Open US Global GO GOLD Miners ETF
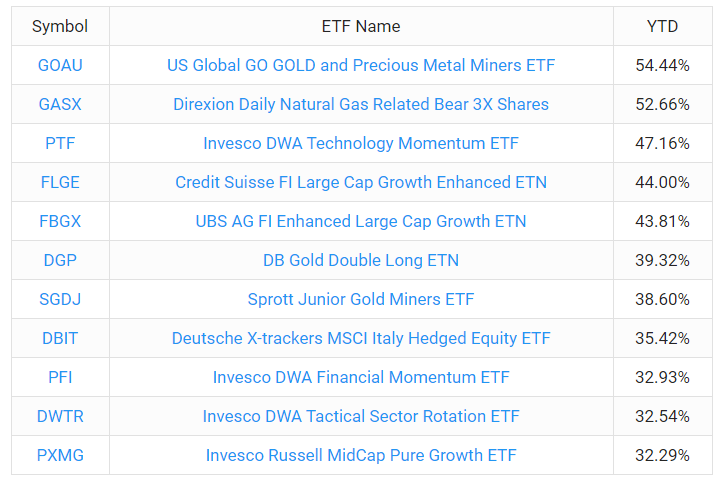 pos(361,65)
